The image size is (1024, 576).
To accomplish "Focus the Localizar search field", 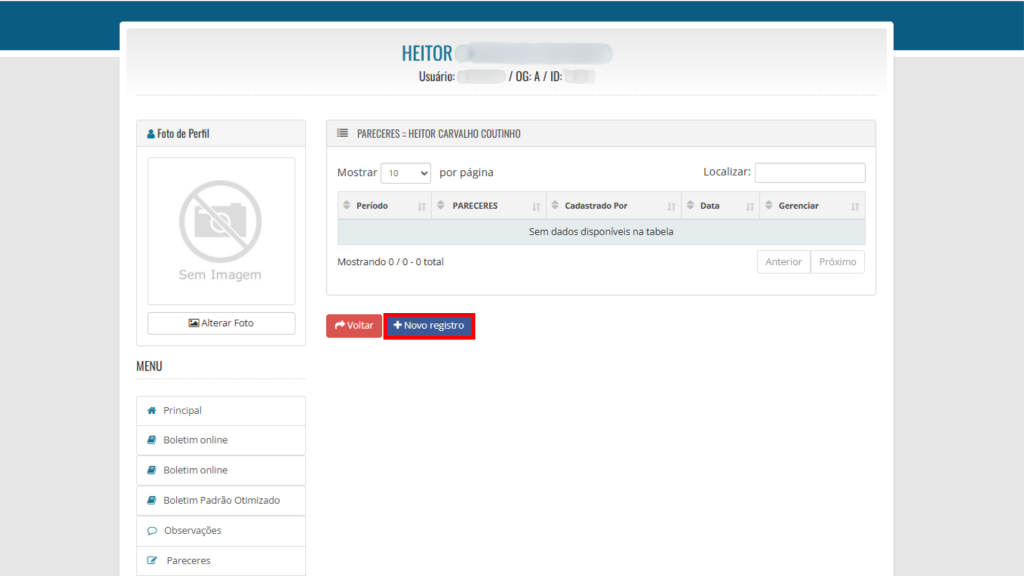I will point(809,173).
